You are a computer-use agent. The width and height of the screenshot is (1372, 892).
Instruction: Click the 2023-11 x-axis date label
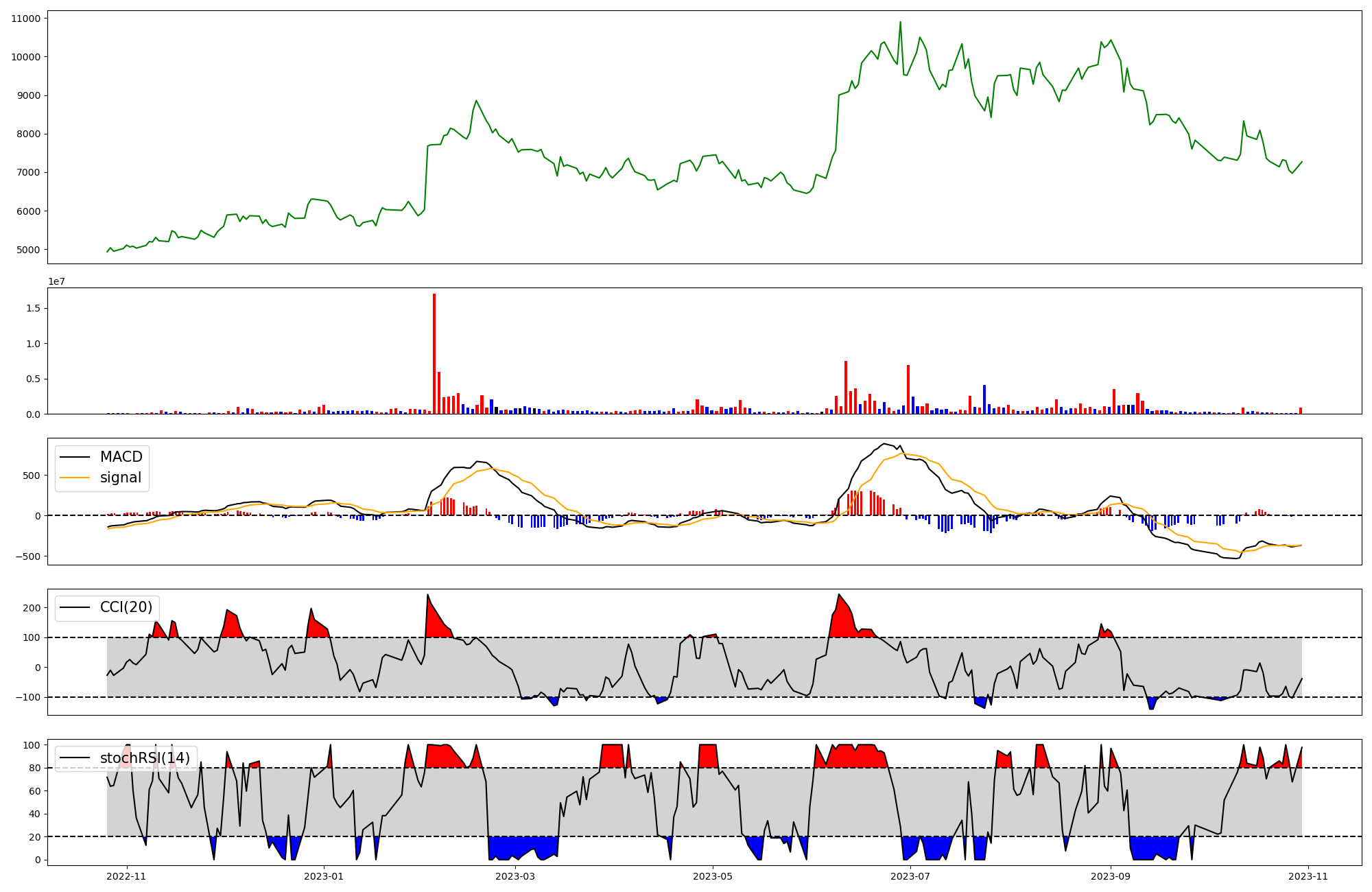click(x=1308, y=876)
